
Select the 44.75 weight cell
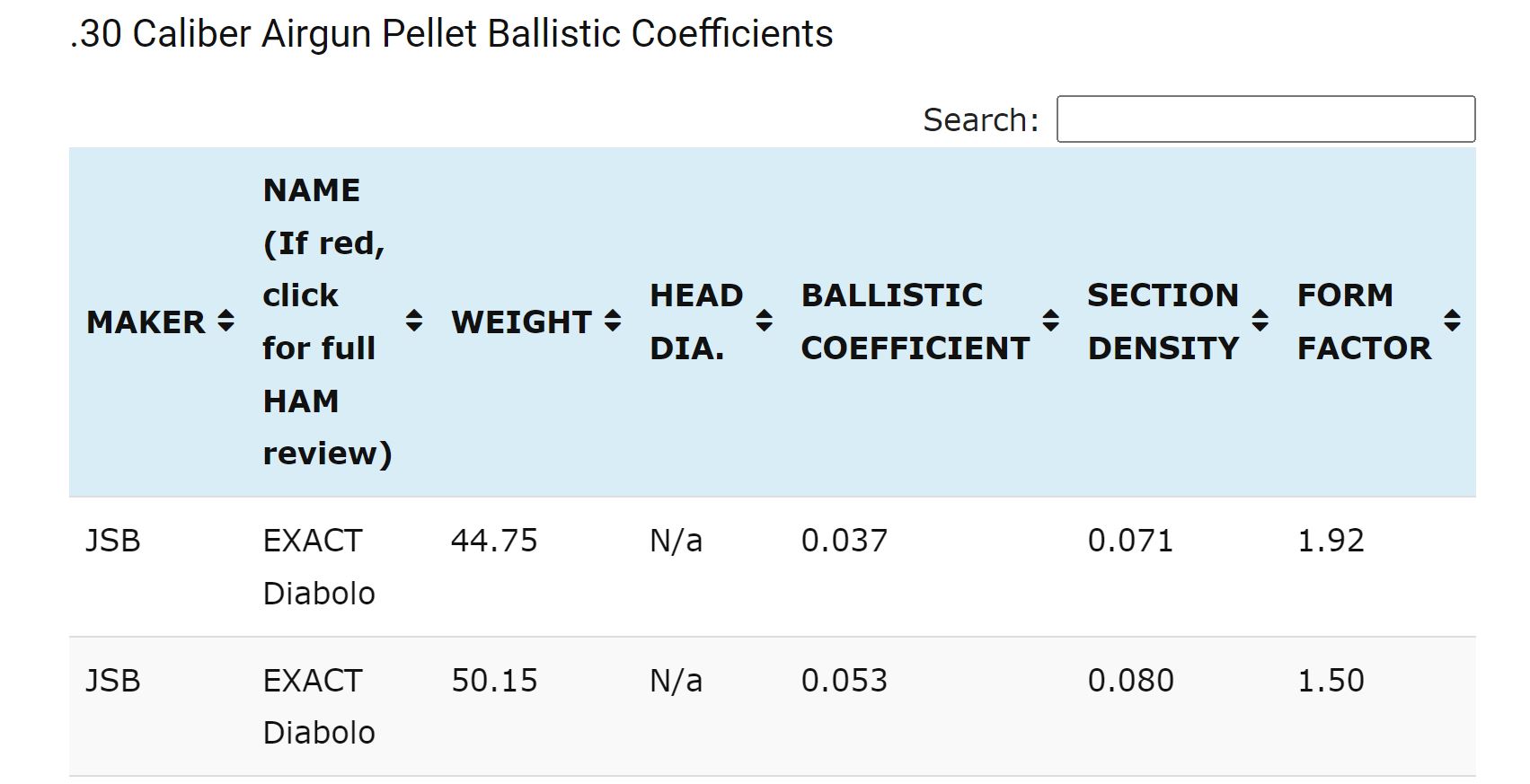[494, 541]
